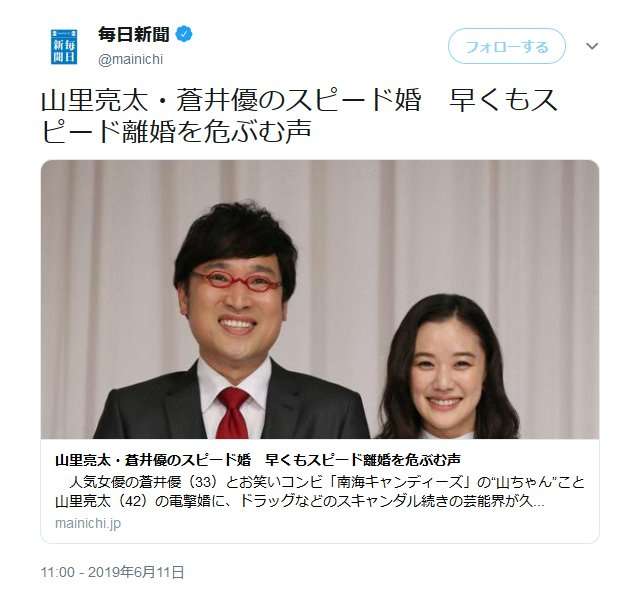Click the Mainichi Shimbun profile avatar
Viewport: 640px width, 593px height.
click(64, 47)
